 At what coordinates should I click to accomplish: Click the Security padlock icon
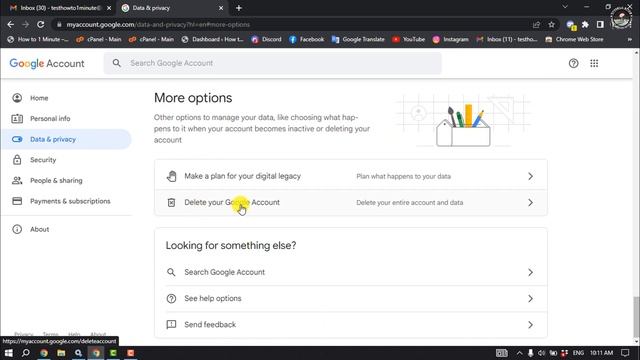click(17, 160)
